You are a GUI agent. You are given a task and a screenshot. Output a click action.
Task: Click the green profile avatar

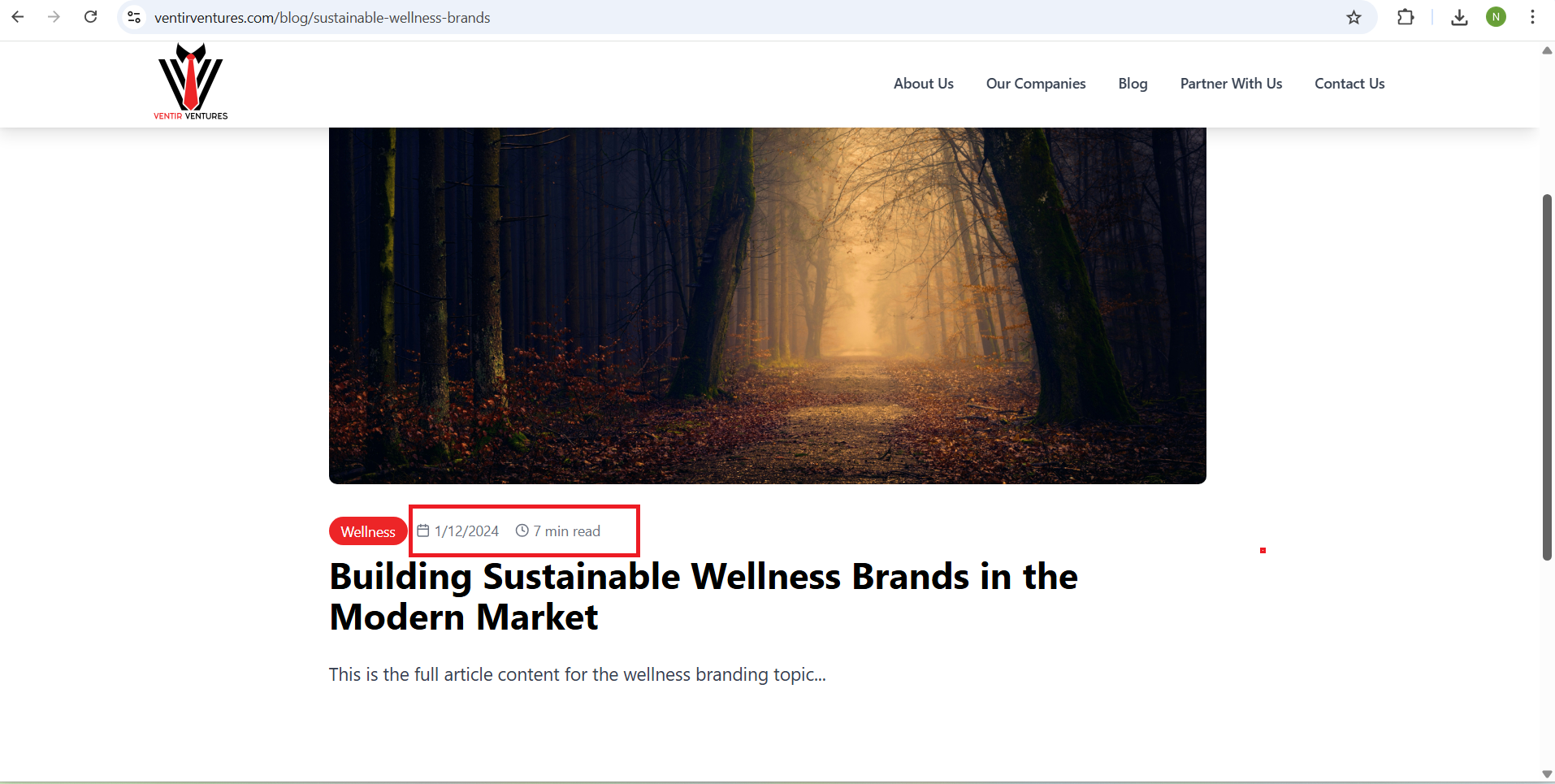(1496, 17)
